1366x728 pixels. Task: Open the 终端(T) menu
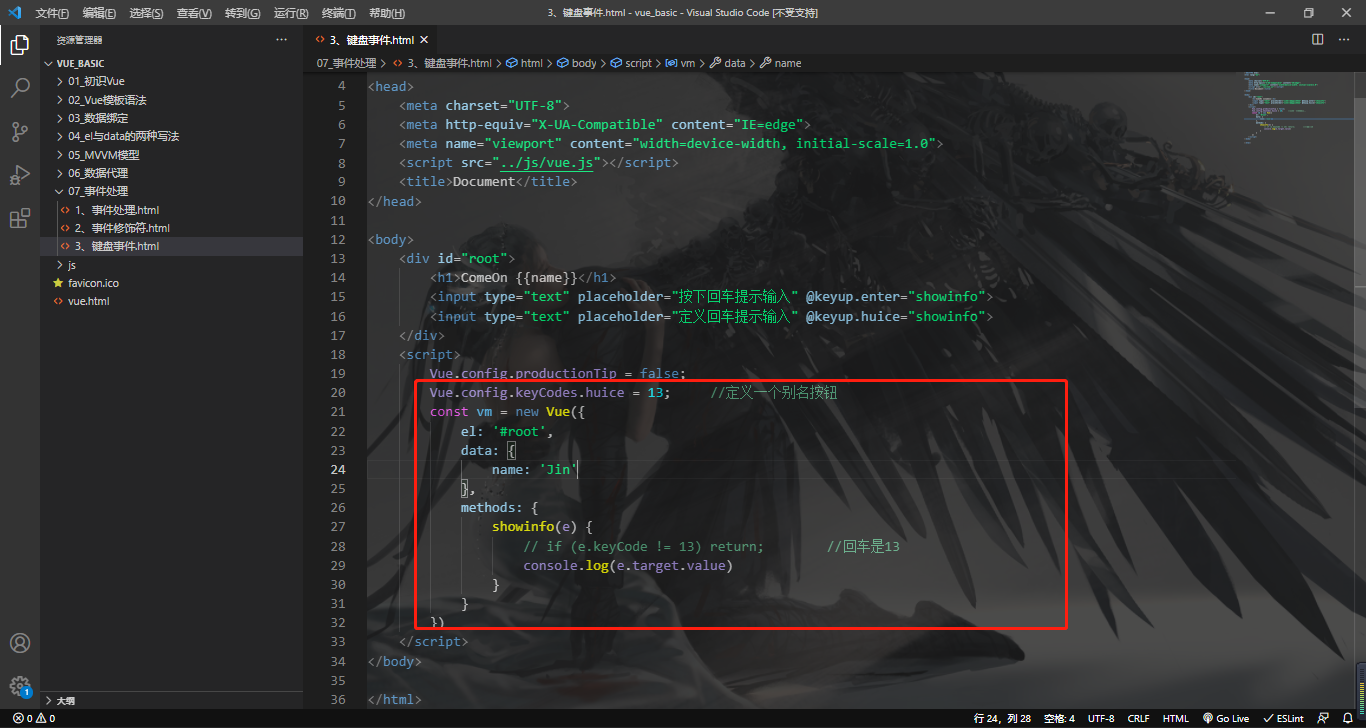click(339, 13)
